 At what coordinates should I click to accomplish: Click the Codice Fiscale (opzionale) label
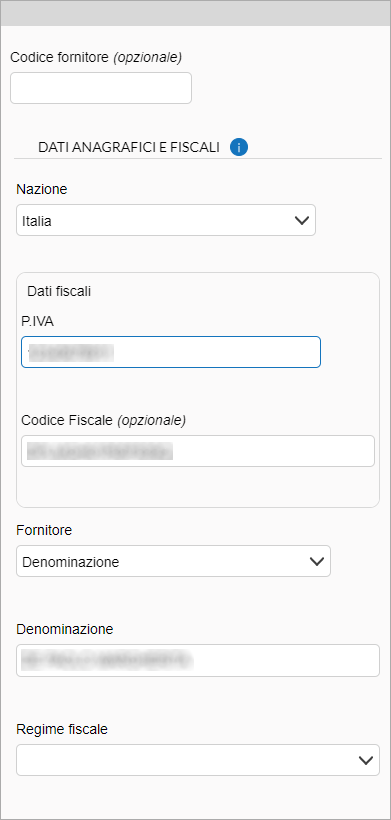(104, 420)
